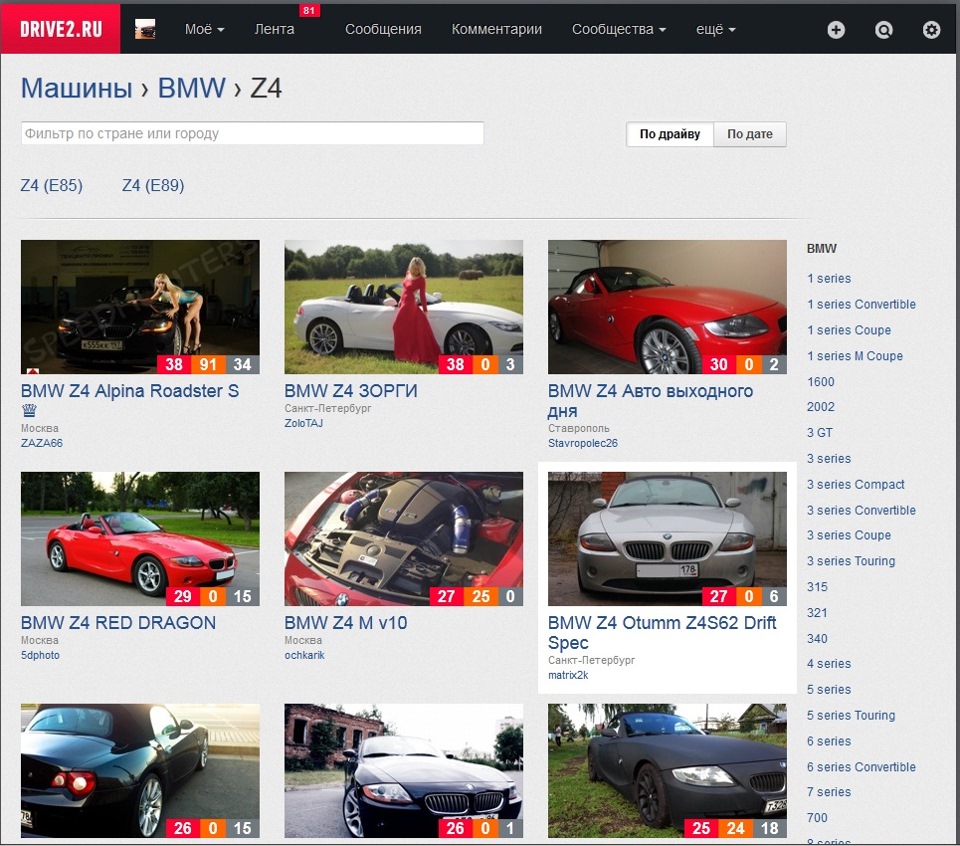
Task: Open the search icon in the top bar
Action: 884,29
